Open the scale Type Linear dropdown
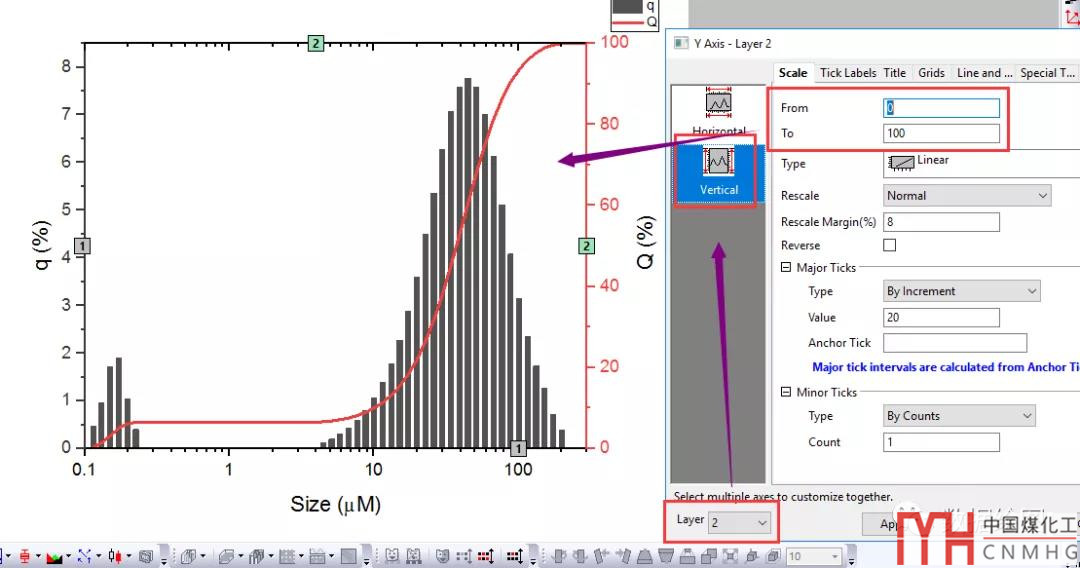This screenshot has height=568, width=1080. click(981, 162)
